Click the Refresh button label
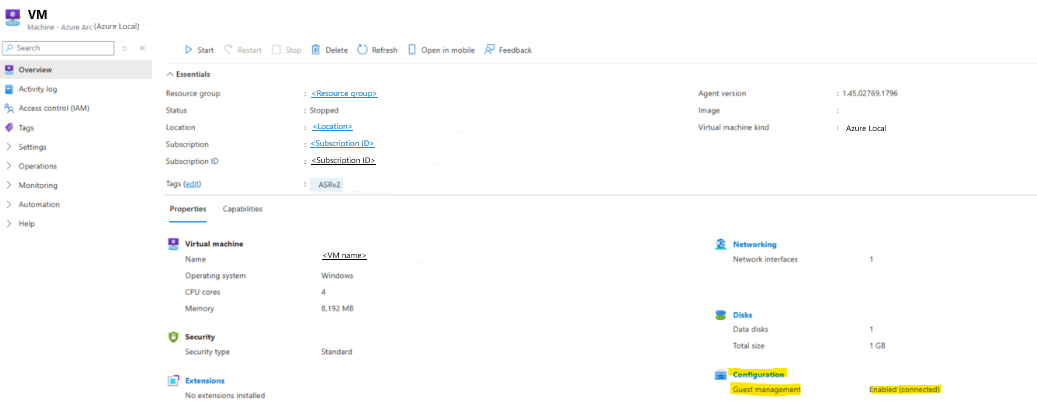1037x419 pixels. 385,50
